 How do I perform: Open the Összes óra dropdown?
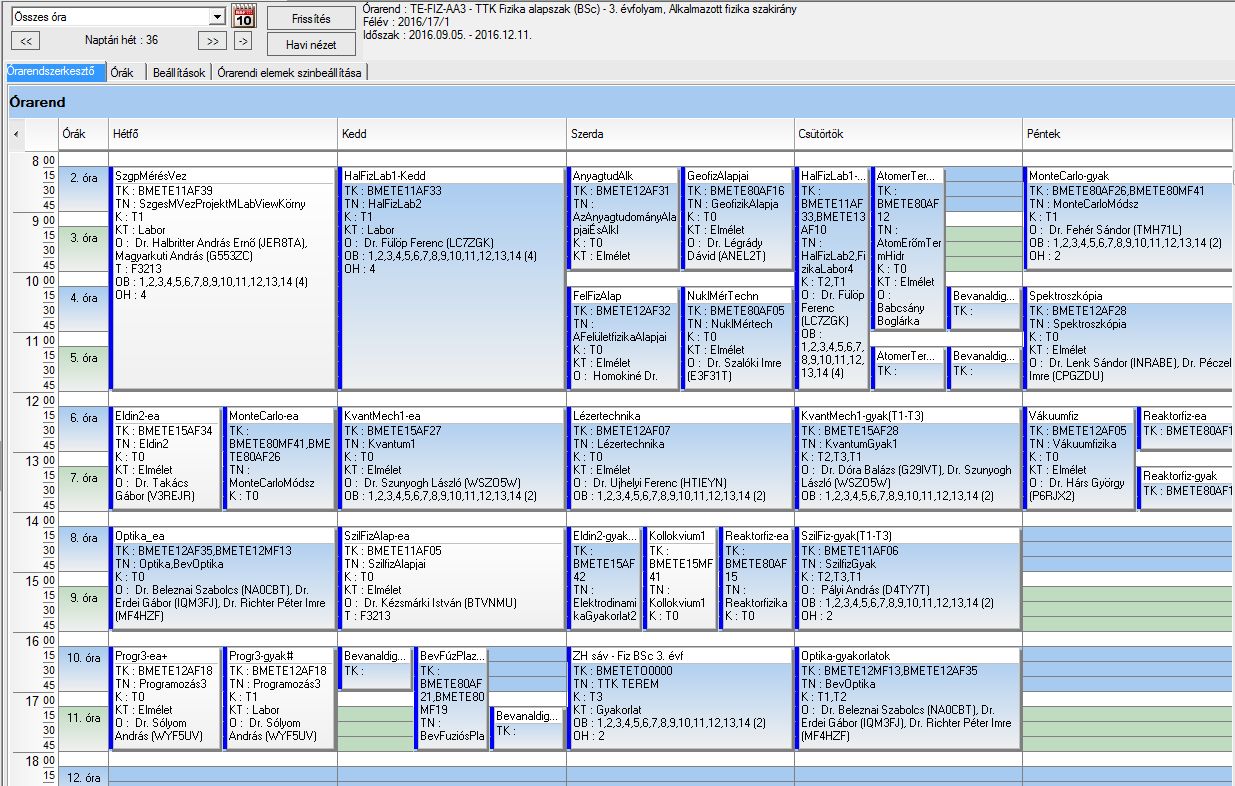click(x=217, y=17)
